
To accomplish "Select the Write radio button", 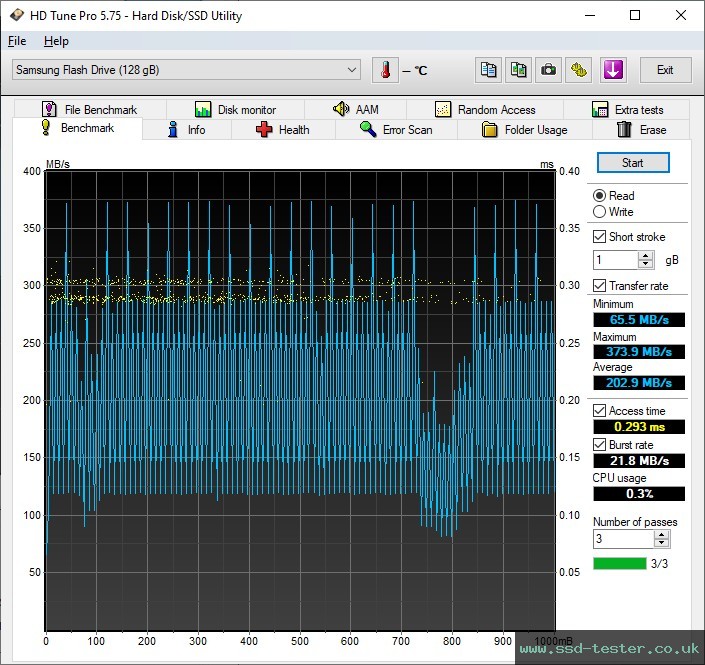I will pos(599,212).
